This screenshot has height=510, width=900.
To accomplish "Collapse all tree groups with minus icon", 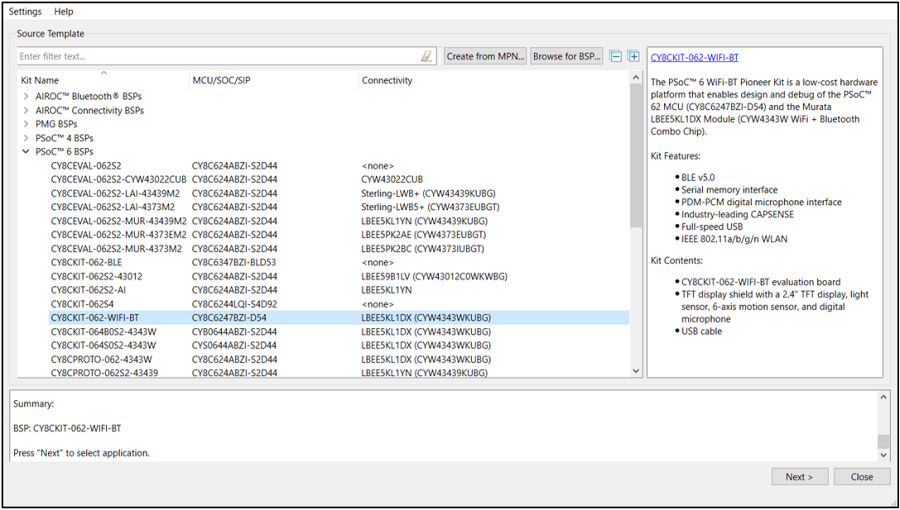I will point(615,56).
